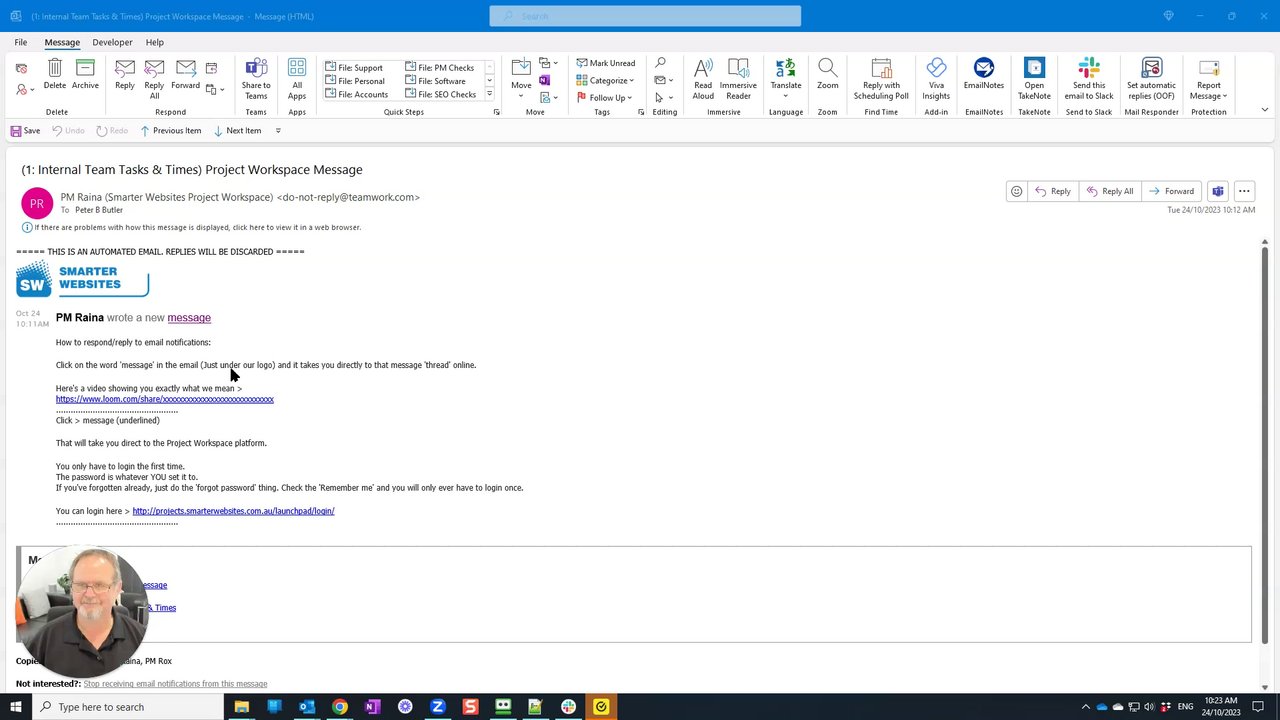Viewport: 1280px width, 720px height.
Task: Click the loom.com share link
Action: point(165,399)
